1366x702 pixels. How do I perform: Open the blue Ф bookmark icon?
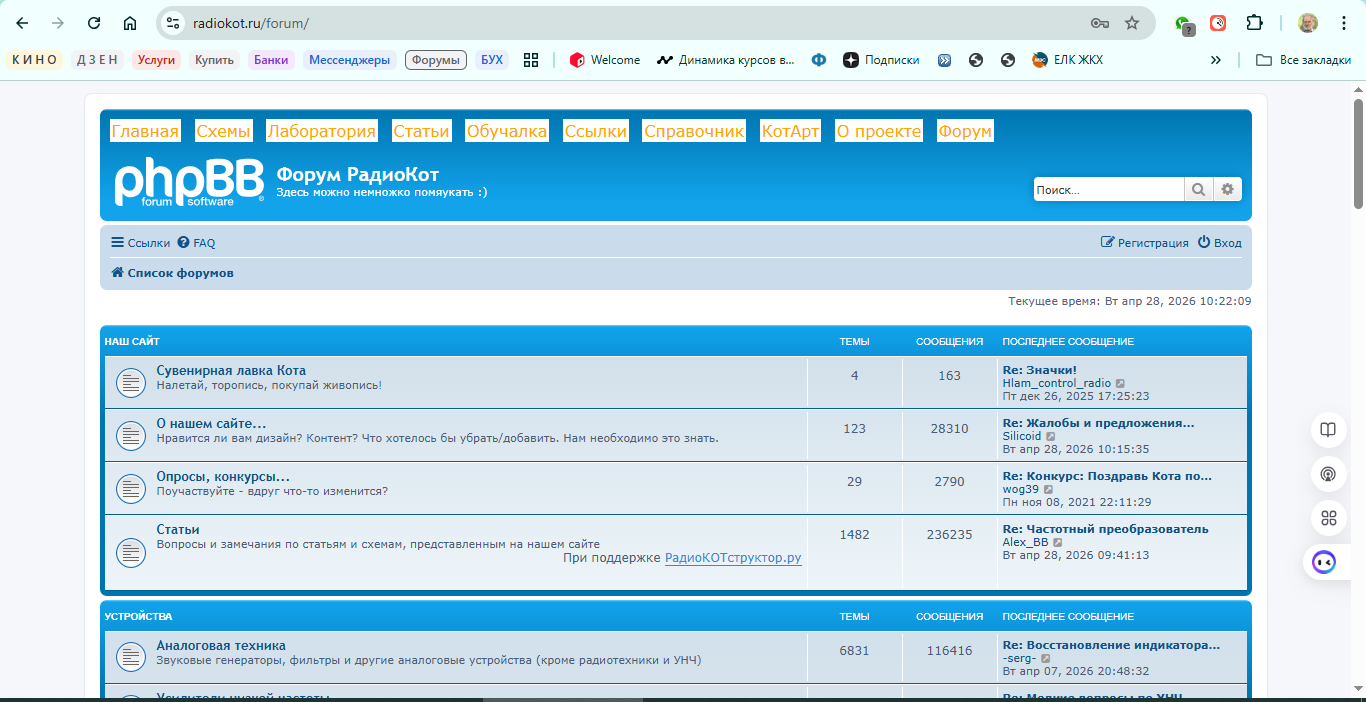819,60
